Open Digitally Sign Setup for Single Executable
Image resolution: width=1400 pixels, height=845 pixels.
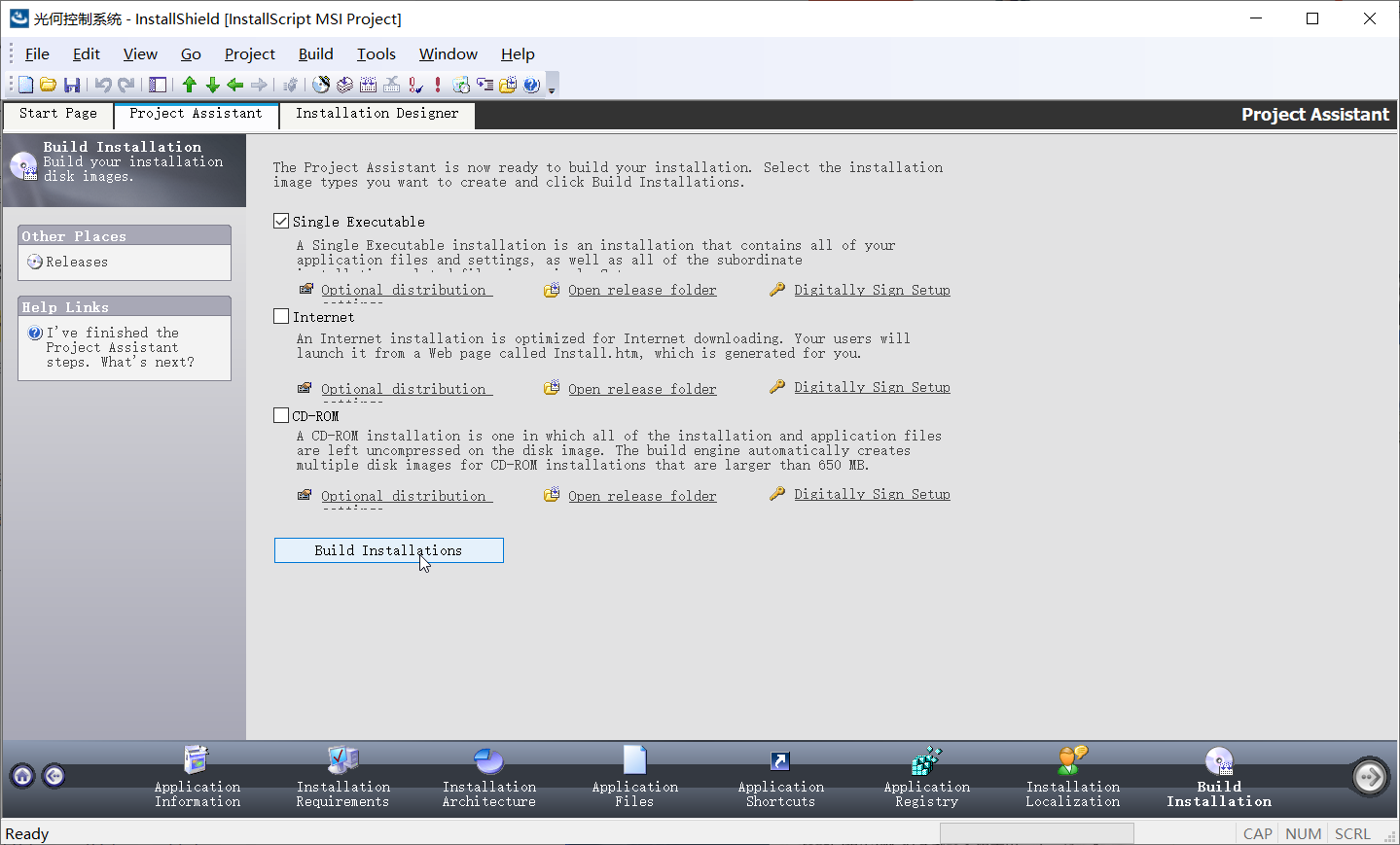(x=872, y=290)
